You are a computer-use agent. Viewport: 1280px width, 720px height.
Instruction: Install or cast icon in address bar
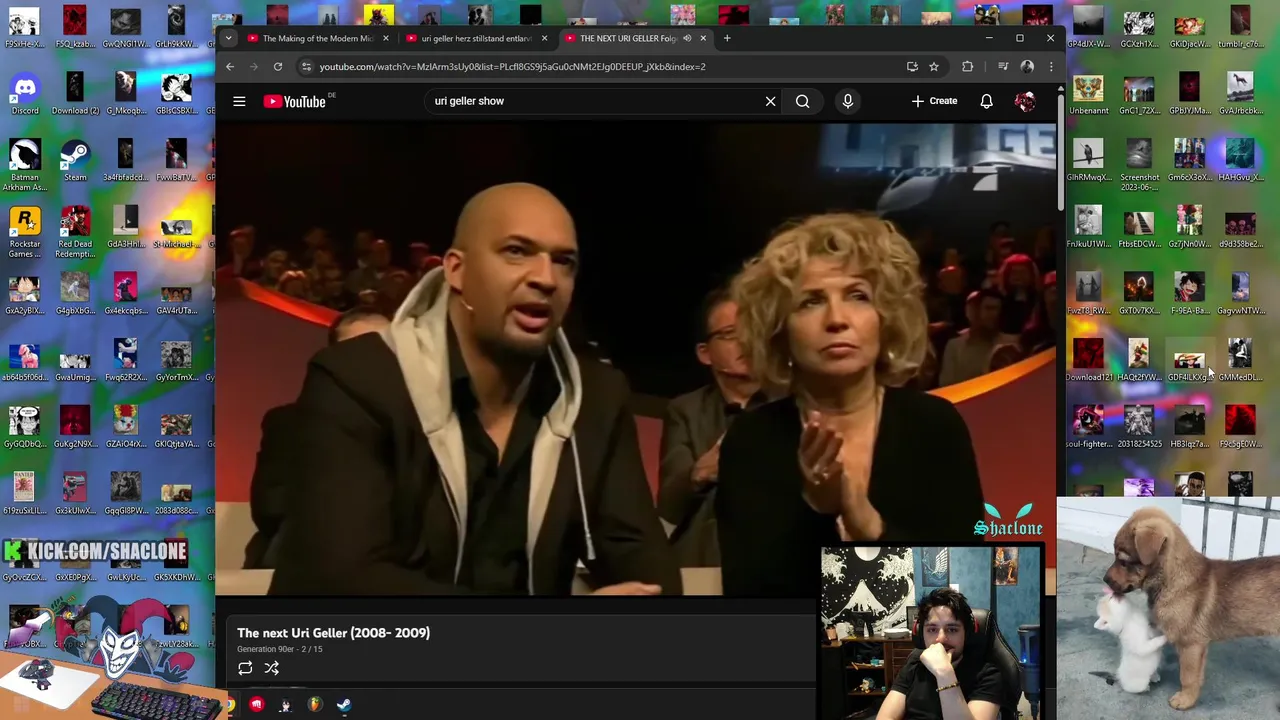[x=912, y=67]
